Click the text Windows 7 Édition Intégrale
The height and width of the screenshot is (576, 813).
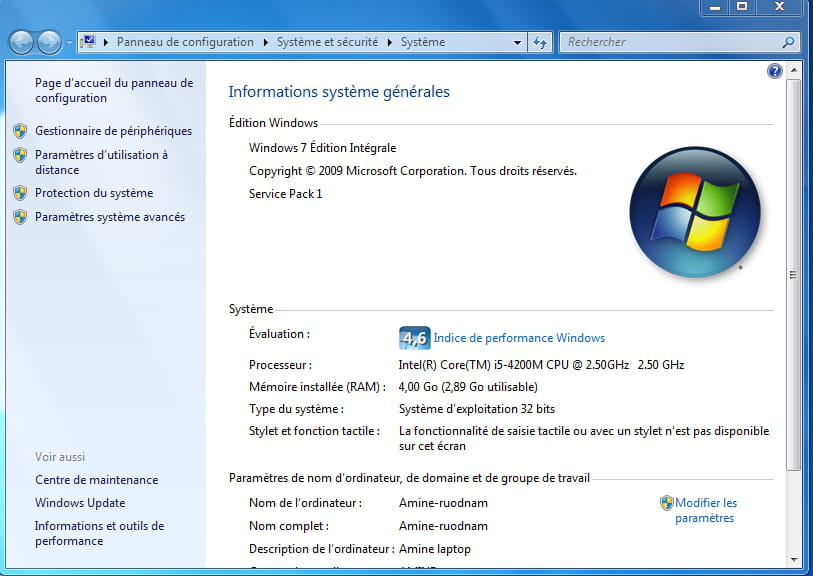323,148
